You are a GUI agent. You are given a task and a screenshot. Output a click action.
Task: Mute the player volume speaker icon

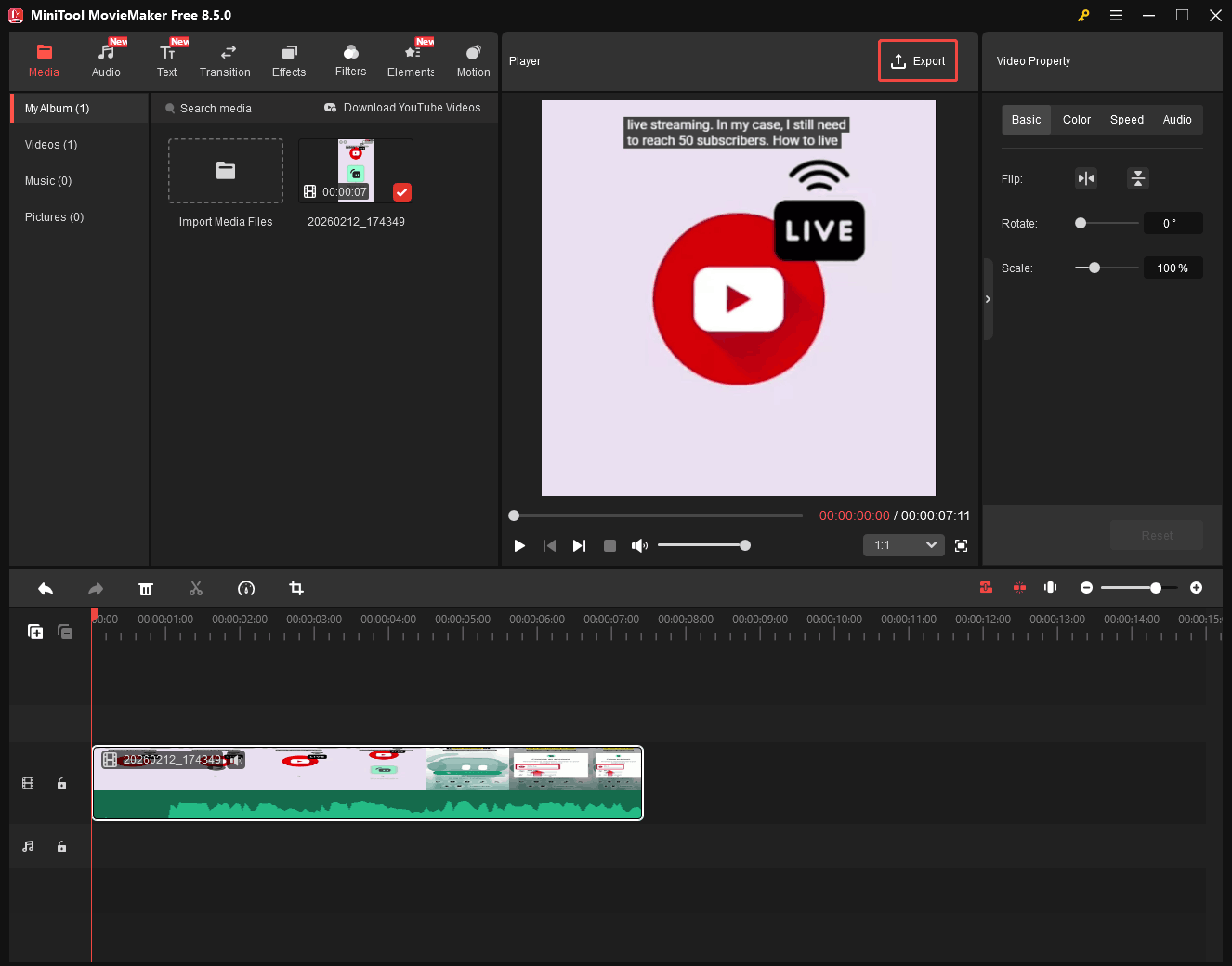pyautogui.click(x=639, y=545)
